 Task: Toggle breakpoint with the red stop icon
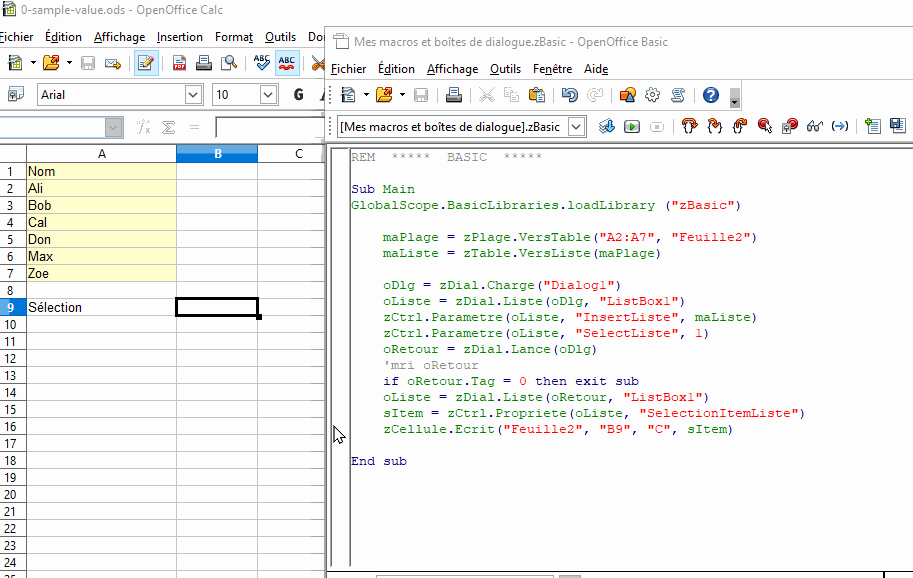[765, 126]
